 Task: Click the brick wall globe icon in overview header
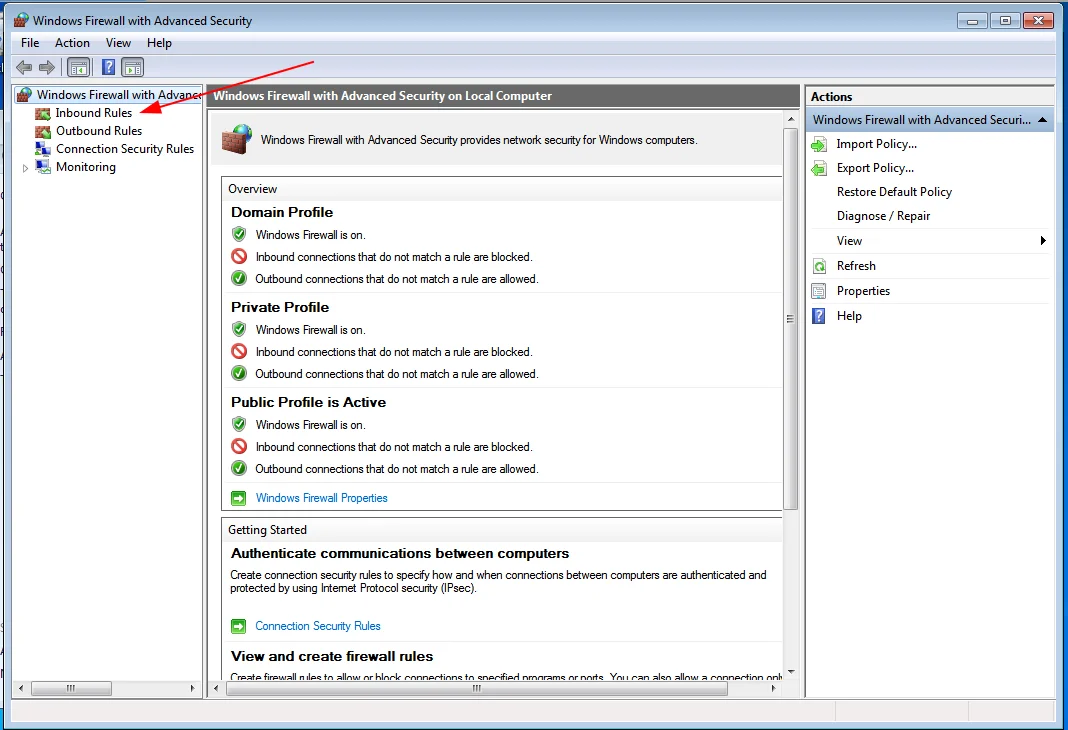tap(237, 139)
